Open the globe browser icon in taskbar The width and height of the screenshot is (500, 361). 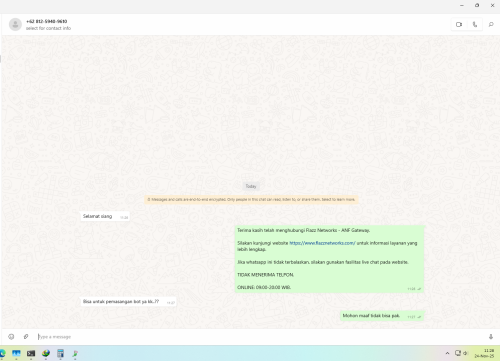pyautogui.click(x=46, y=353)
